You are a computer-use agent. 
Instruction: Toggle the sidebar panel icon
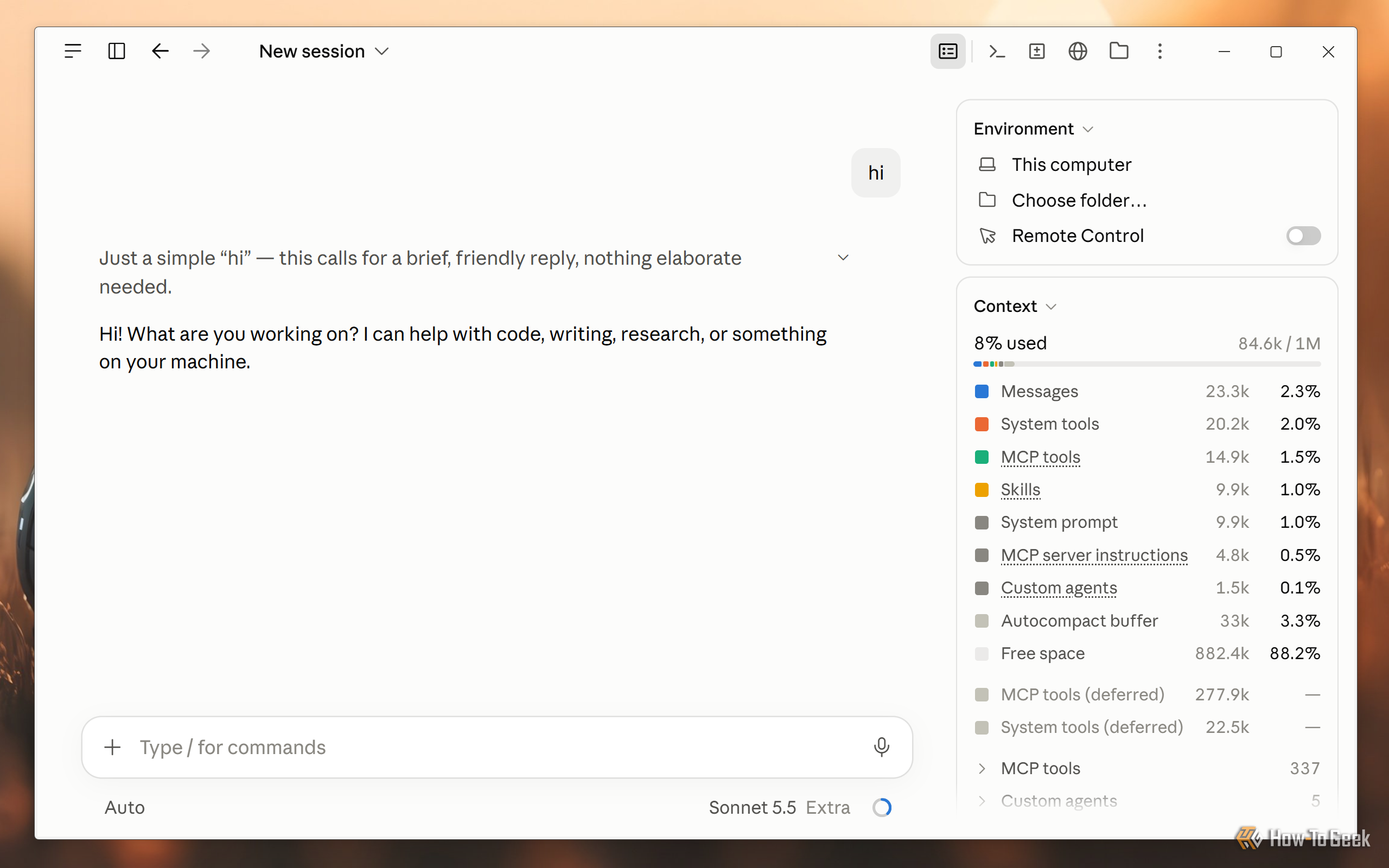[117, 51]
